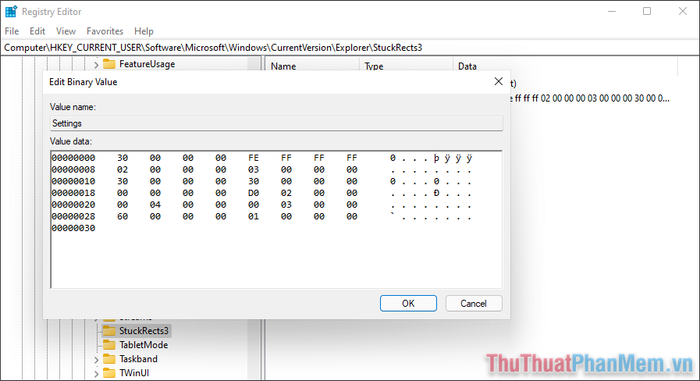Click offset 00000030 in value data
The image size is (700, 381).
73,228
